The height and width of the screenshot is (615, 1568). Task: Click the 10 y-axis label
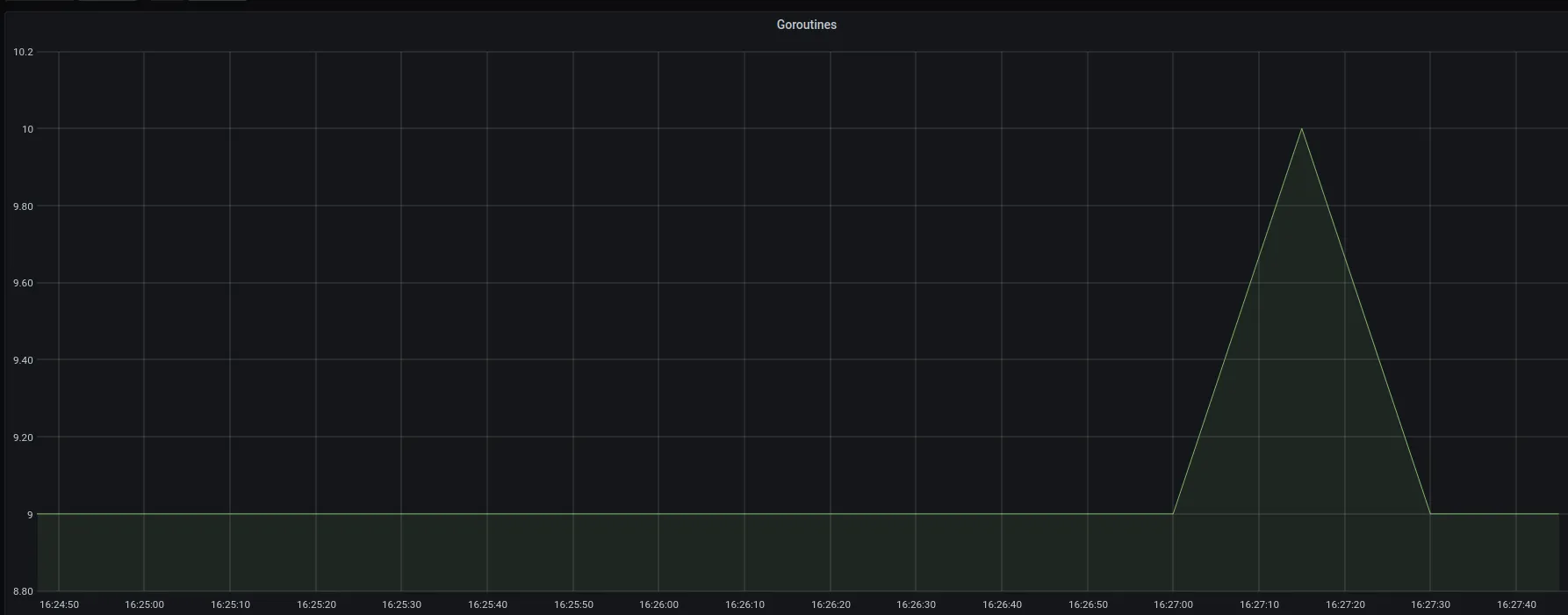[x=28, y=129]
